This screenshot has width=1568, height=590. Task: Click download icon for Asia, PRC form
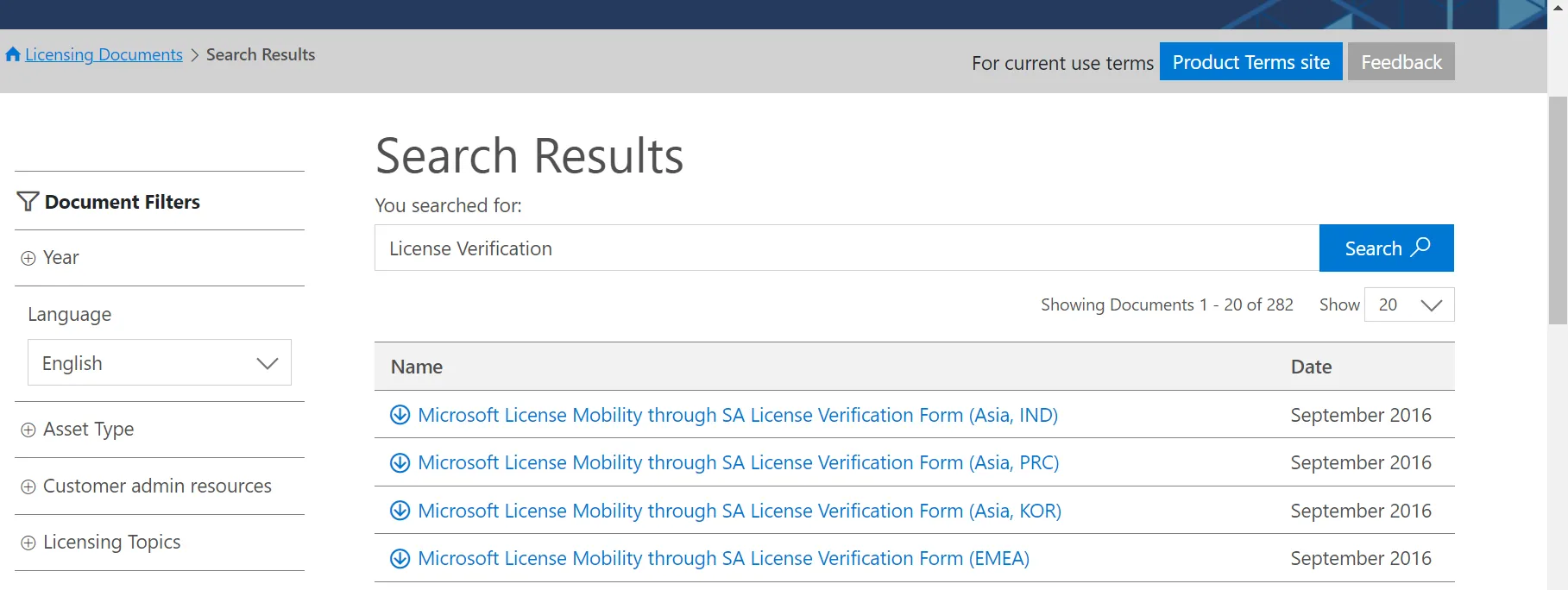click(x=400, y=462)
